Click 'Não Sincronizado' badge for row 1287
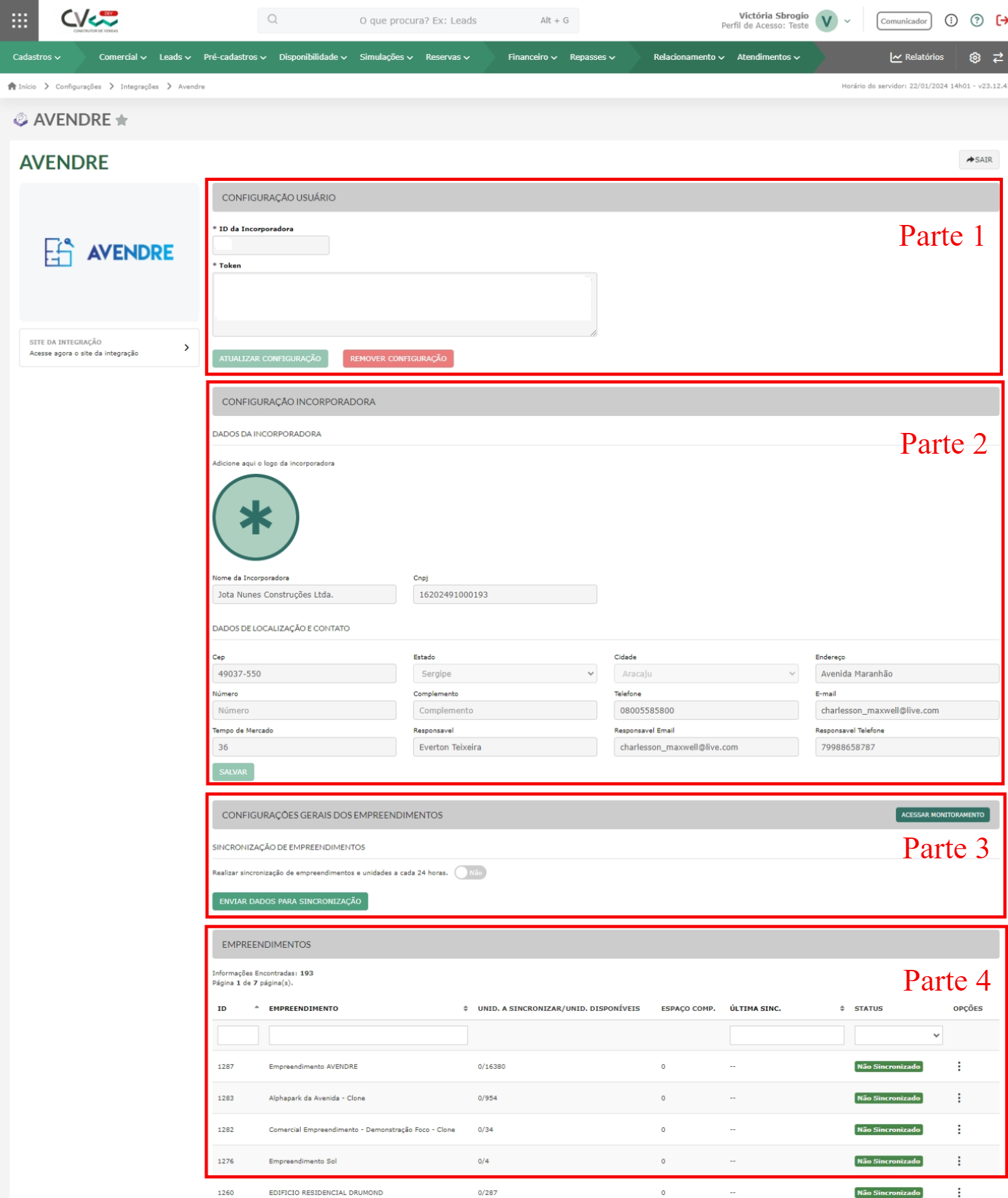The width and height of the screenshot is (1008, 1198). click(x=888, y=1066)
